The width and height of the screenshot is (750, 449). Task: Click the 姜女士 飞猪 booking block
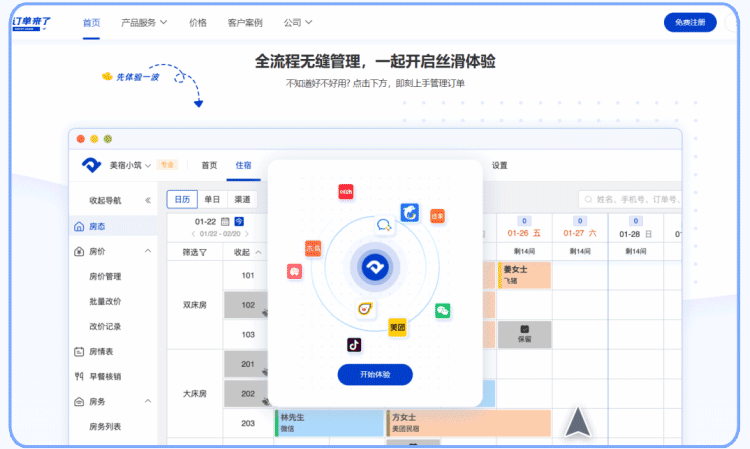pos(524,275)
